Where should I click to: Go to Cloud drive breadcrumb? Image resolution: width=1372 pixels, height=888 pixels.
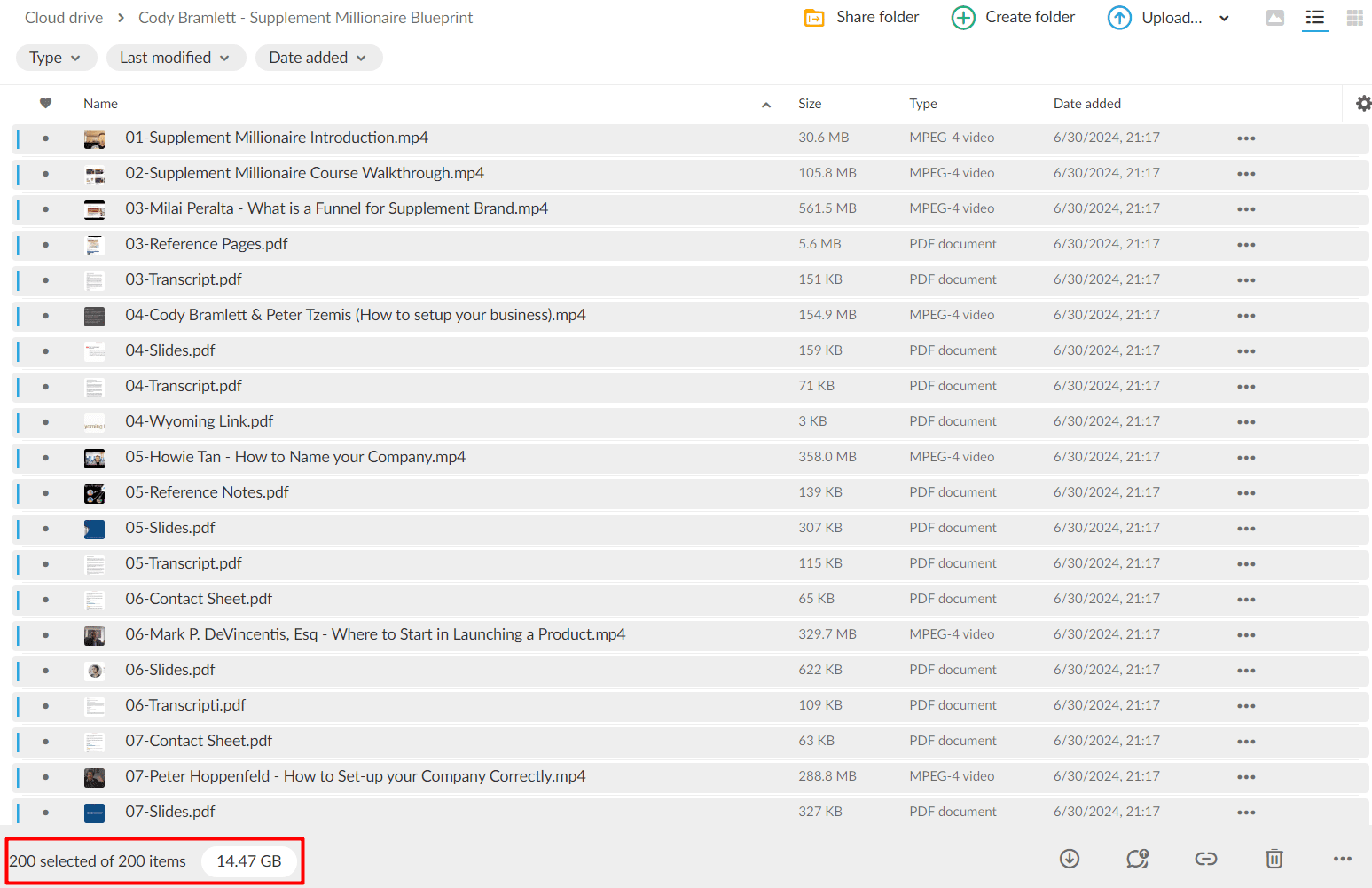point(64,18)
